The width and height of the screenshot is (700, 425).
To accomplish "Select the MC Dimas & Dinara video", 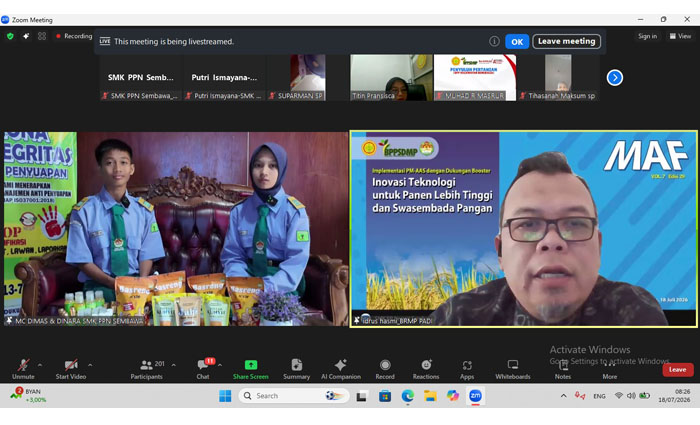I will pyautogui.click(x=176, y=229).
